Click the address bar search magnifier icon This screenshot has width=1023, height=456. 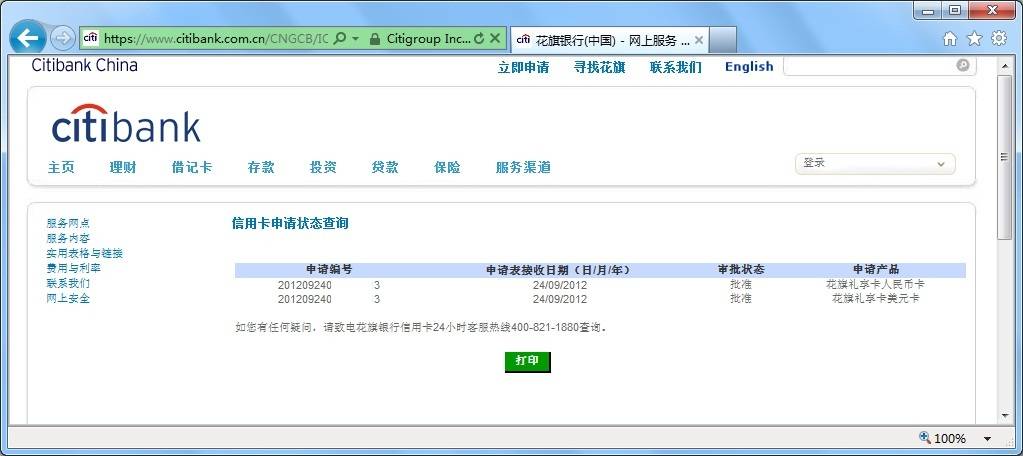point(339,38)
